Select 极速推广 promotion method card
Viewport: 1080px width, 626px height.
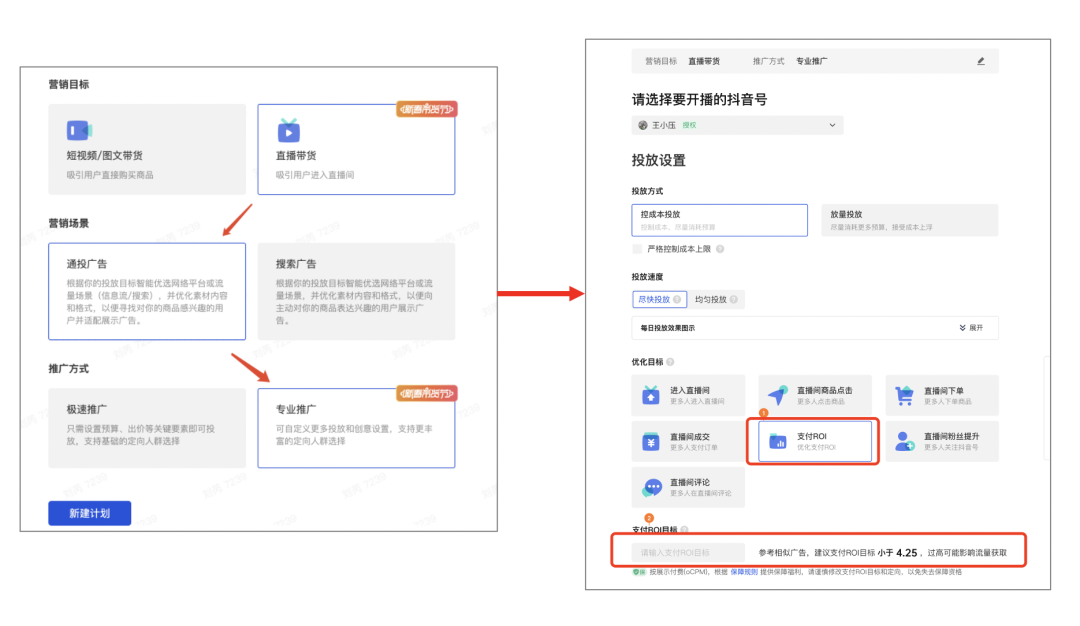[147, 428]
